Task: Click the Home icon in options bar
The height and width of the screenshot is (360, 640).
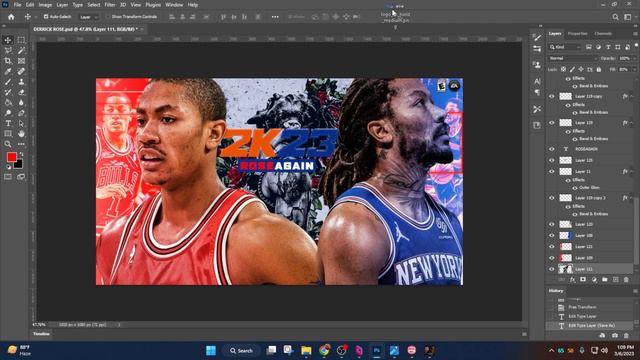Action: tap(11, 17)
